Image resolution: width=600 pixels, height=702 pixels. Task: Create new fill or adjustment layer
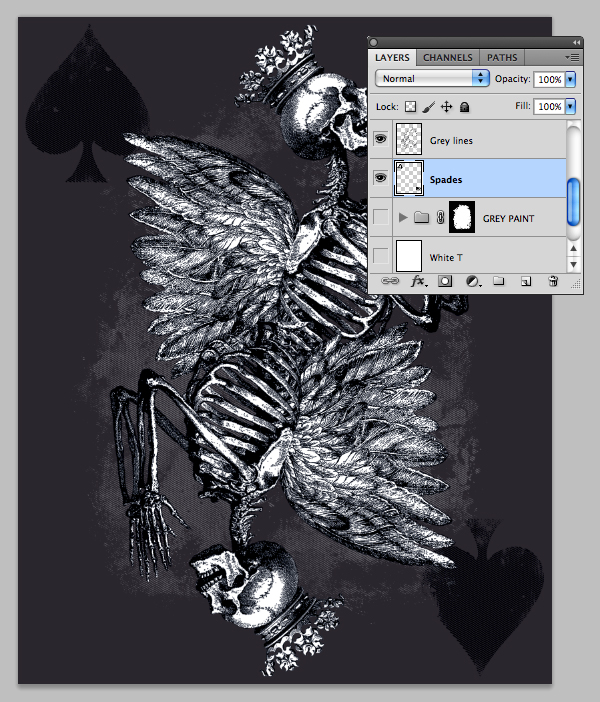[x=473, y=281]
